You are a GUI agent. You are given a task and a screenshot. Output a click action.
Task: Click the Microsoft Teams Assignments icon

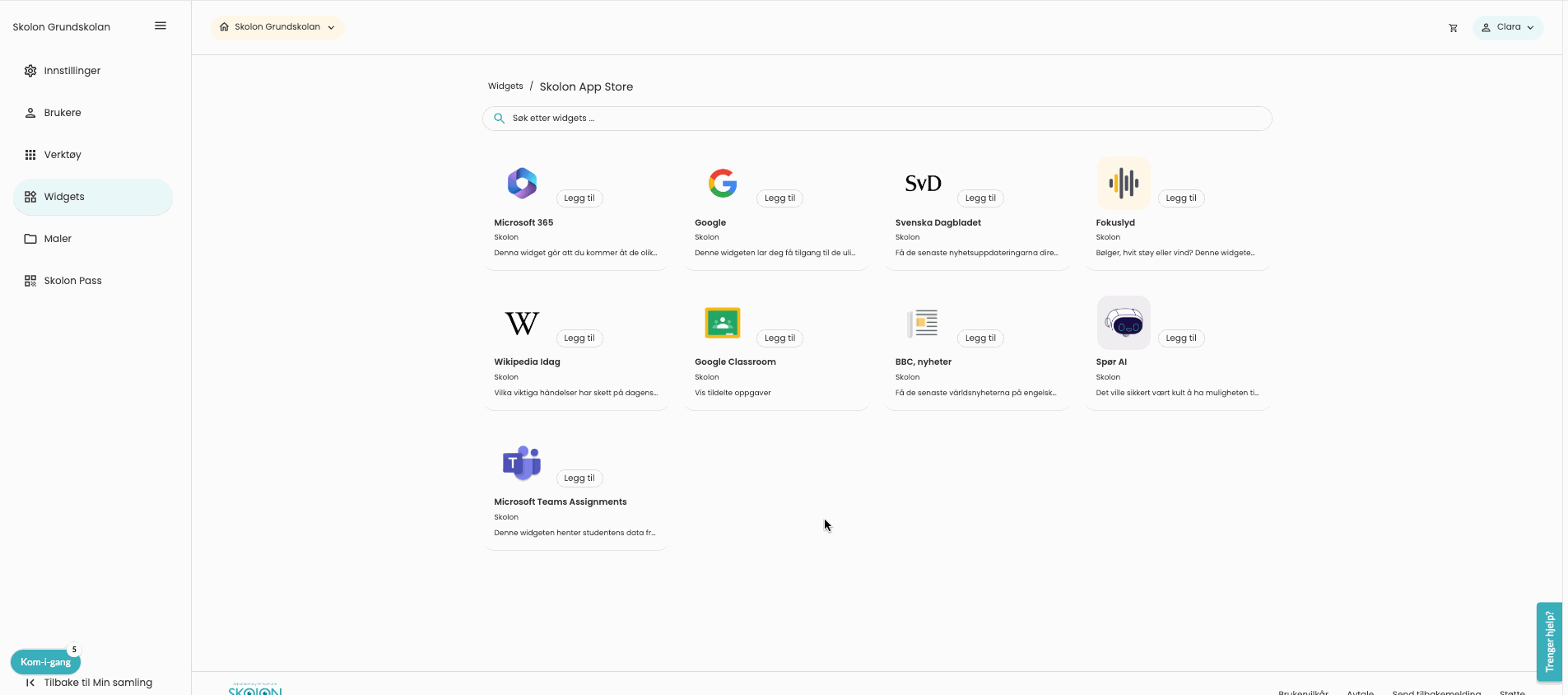coord(522,463)
